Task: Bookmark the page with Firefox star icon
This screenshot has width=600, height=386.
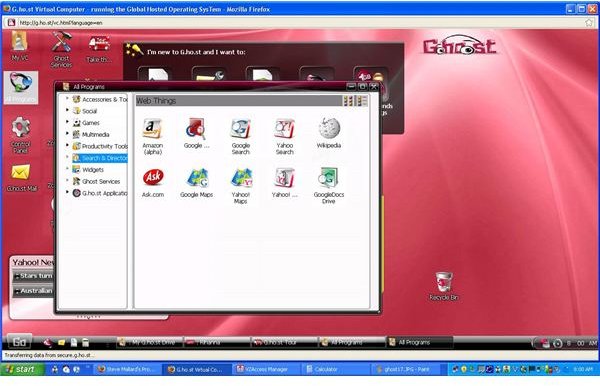Action: (x=589, y=23)
